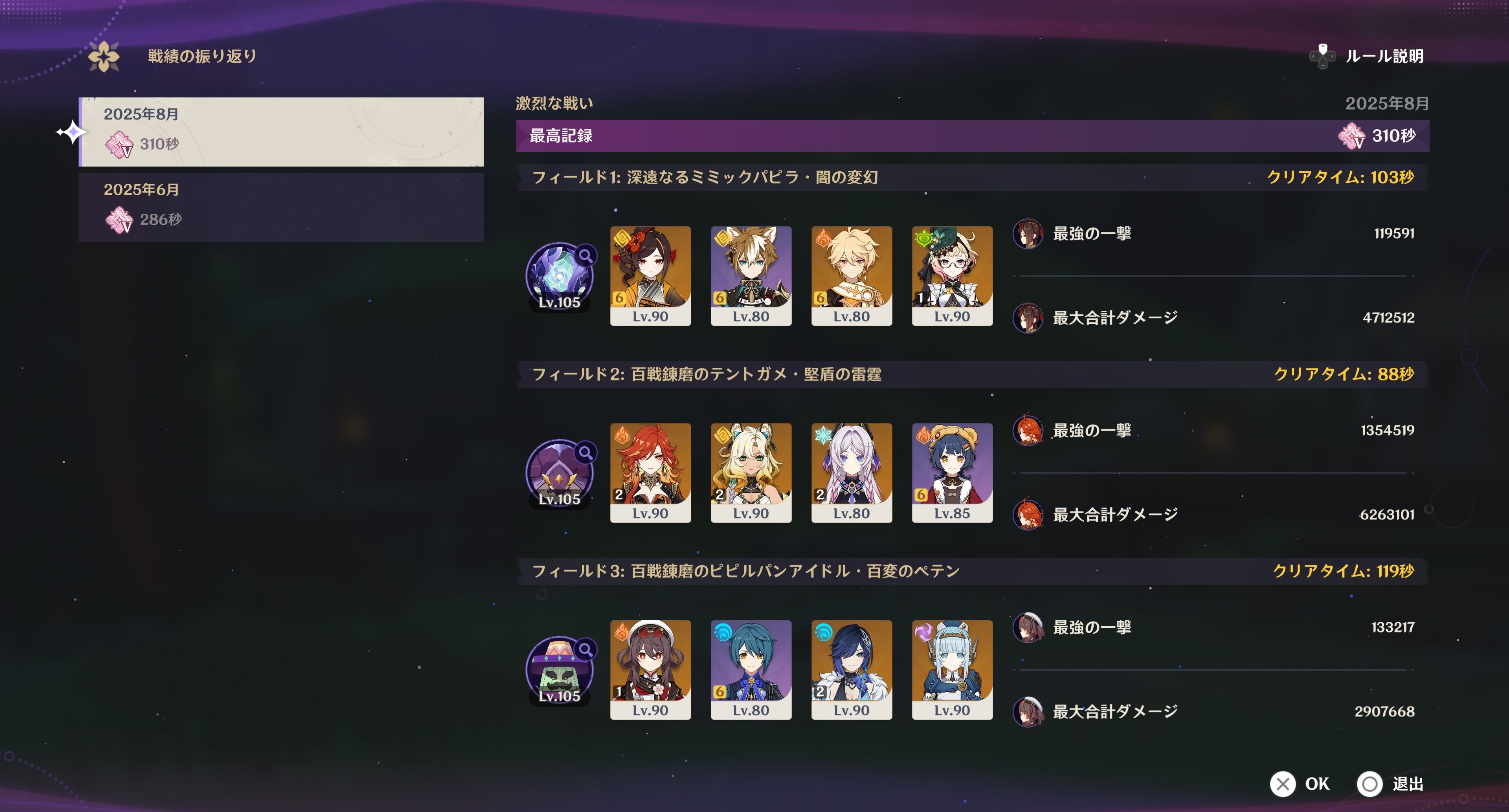Select Chiori portrait in Field 1 team
1509x812 pixels.
[650, 276]
